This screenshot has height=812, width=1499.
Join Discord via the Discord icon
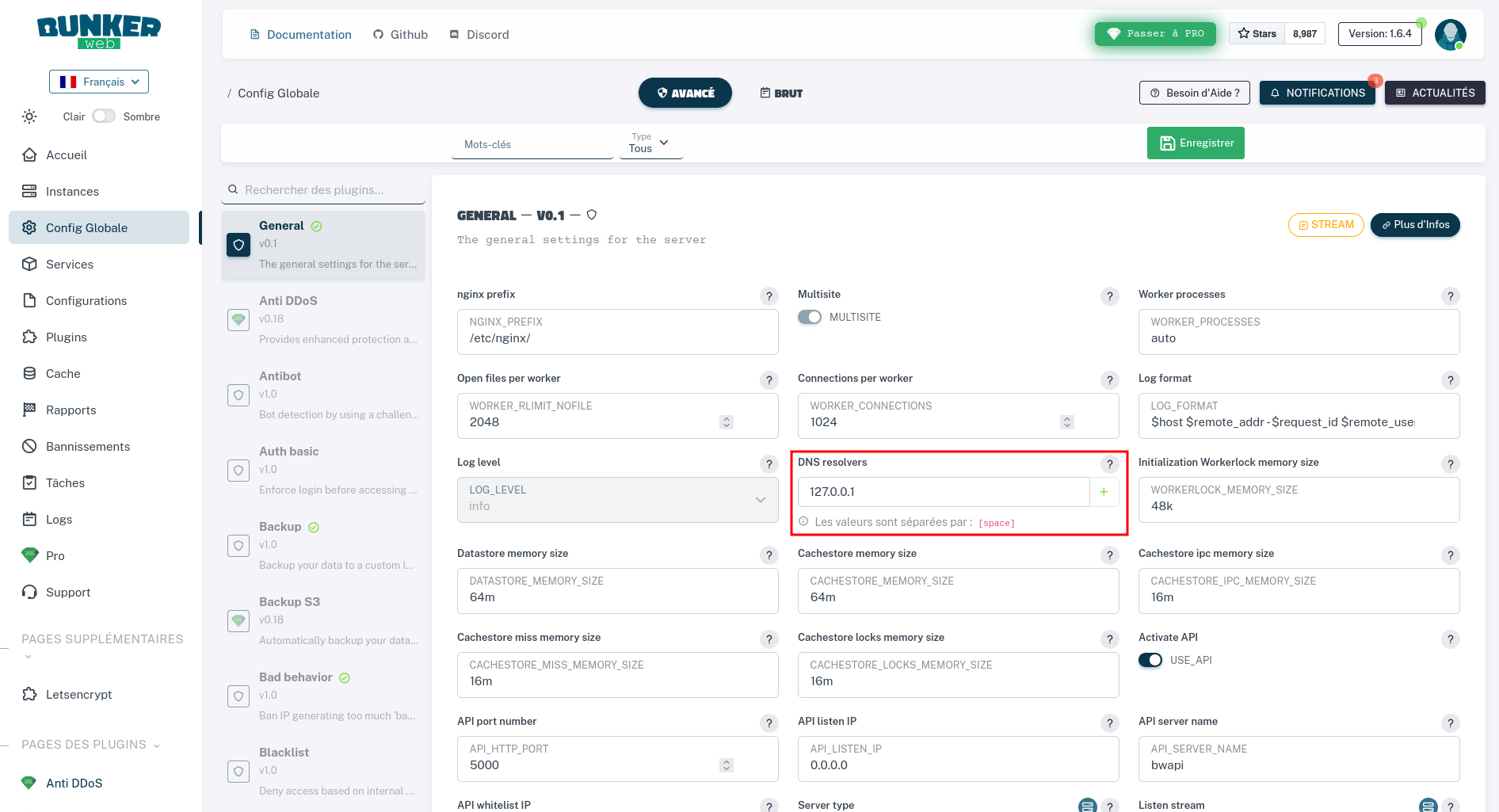click(479, 34)
